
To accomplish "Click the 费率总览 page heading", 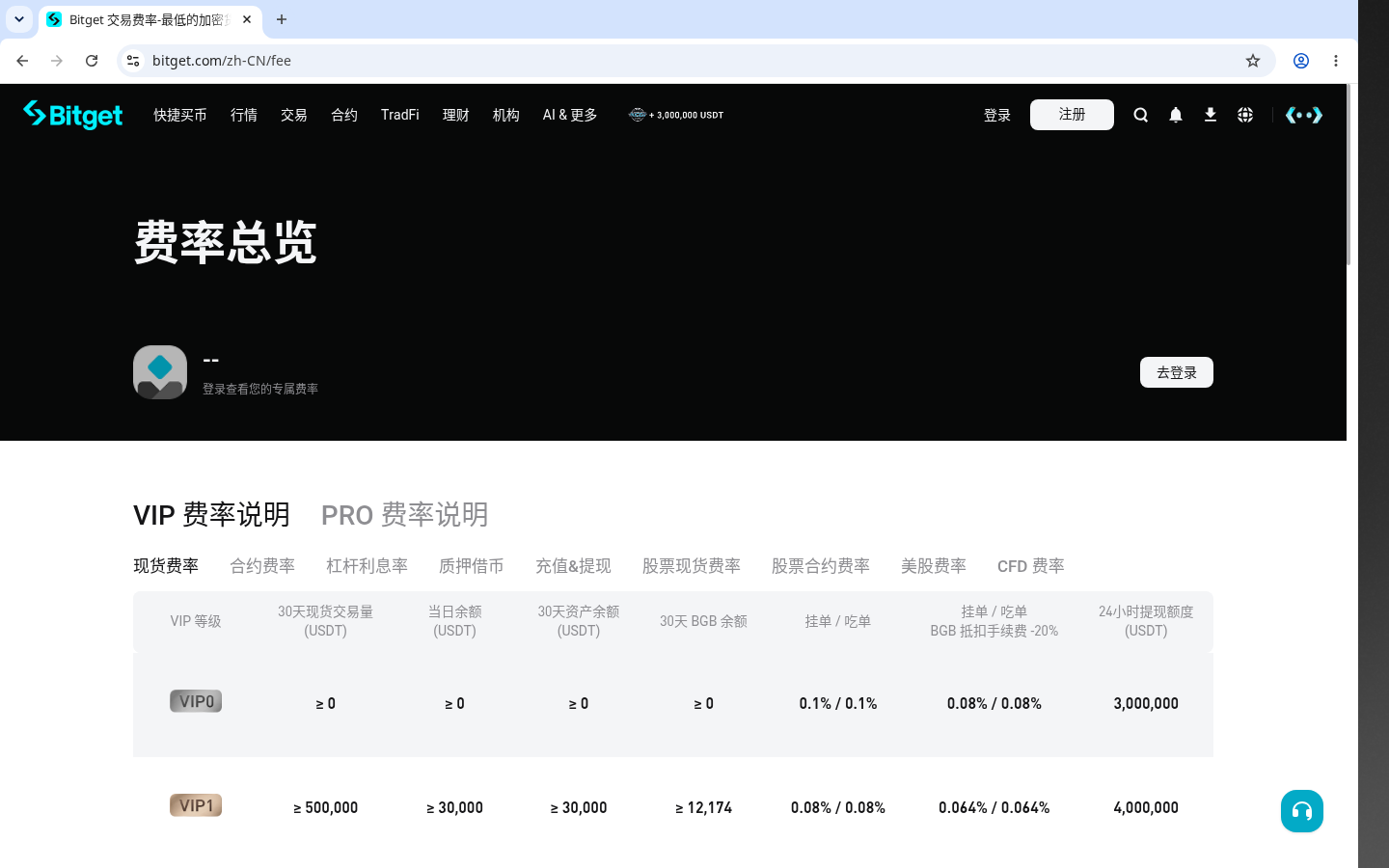I will tap(226, 242).
